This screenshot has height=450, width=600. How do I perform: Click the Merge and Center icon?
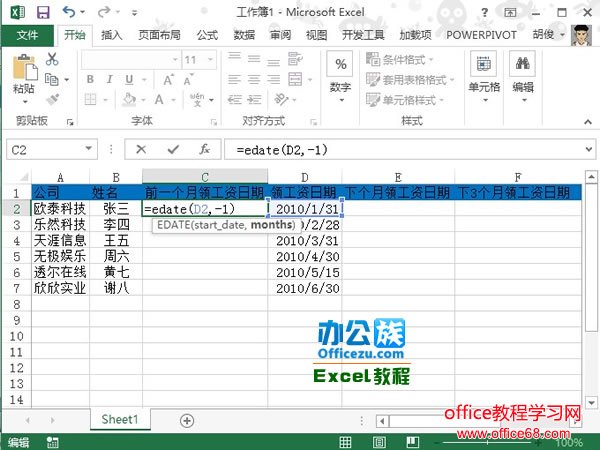coord(295,79)
